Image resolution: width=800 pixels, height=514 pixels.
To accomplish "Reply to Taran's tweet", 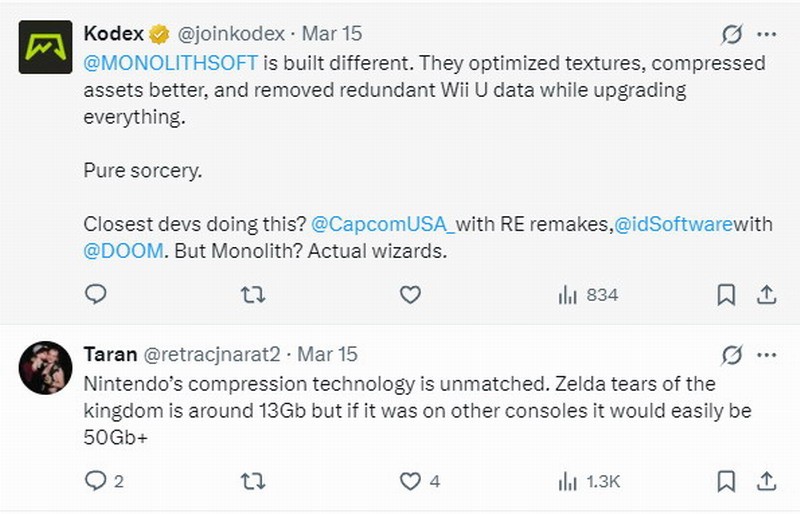I will click(96, 481).
